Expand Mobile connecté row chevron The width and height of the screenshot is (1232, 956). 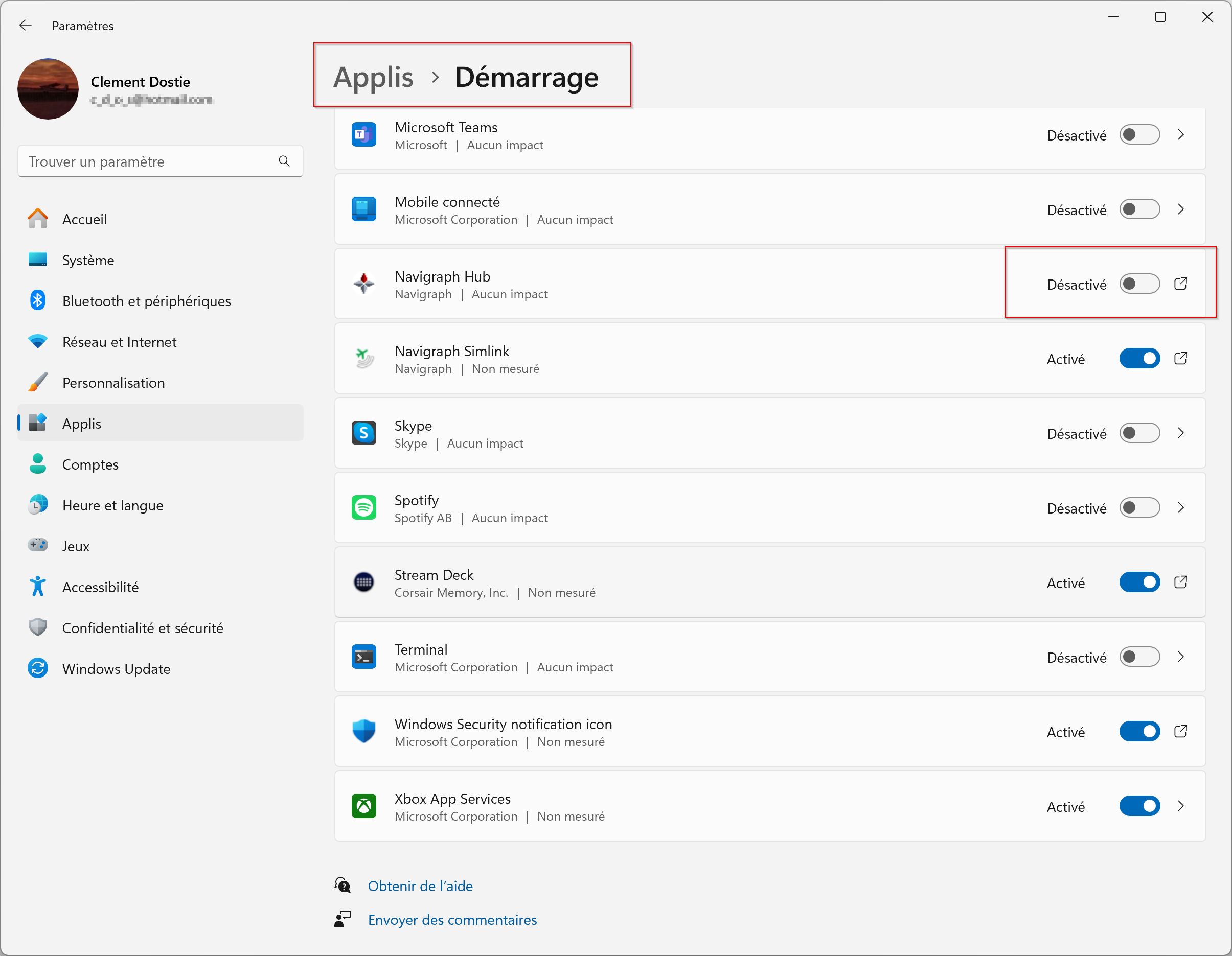click(x=1181, y=209)
